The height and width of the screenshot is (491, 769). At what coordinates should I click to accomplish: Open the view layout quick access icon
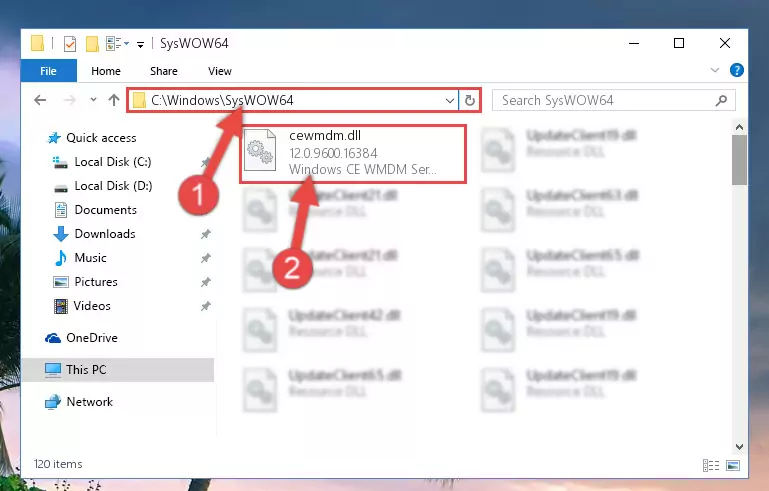[114, 44]
